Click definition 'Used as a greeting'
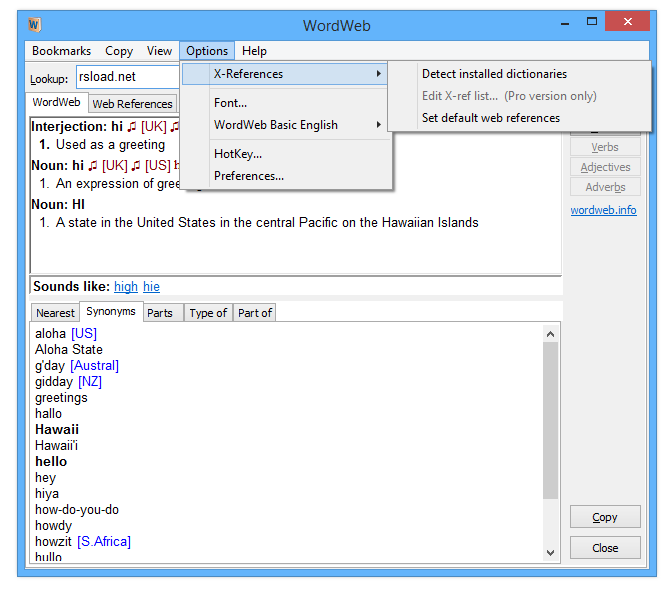Viewport: 672px width, 597px height. pos(110,145)
